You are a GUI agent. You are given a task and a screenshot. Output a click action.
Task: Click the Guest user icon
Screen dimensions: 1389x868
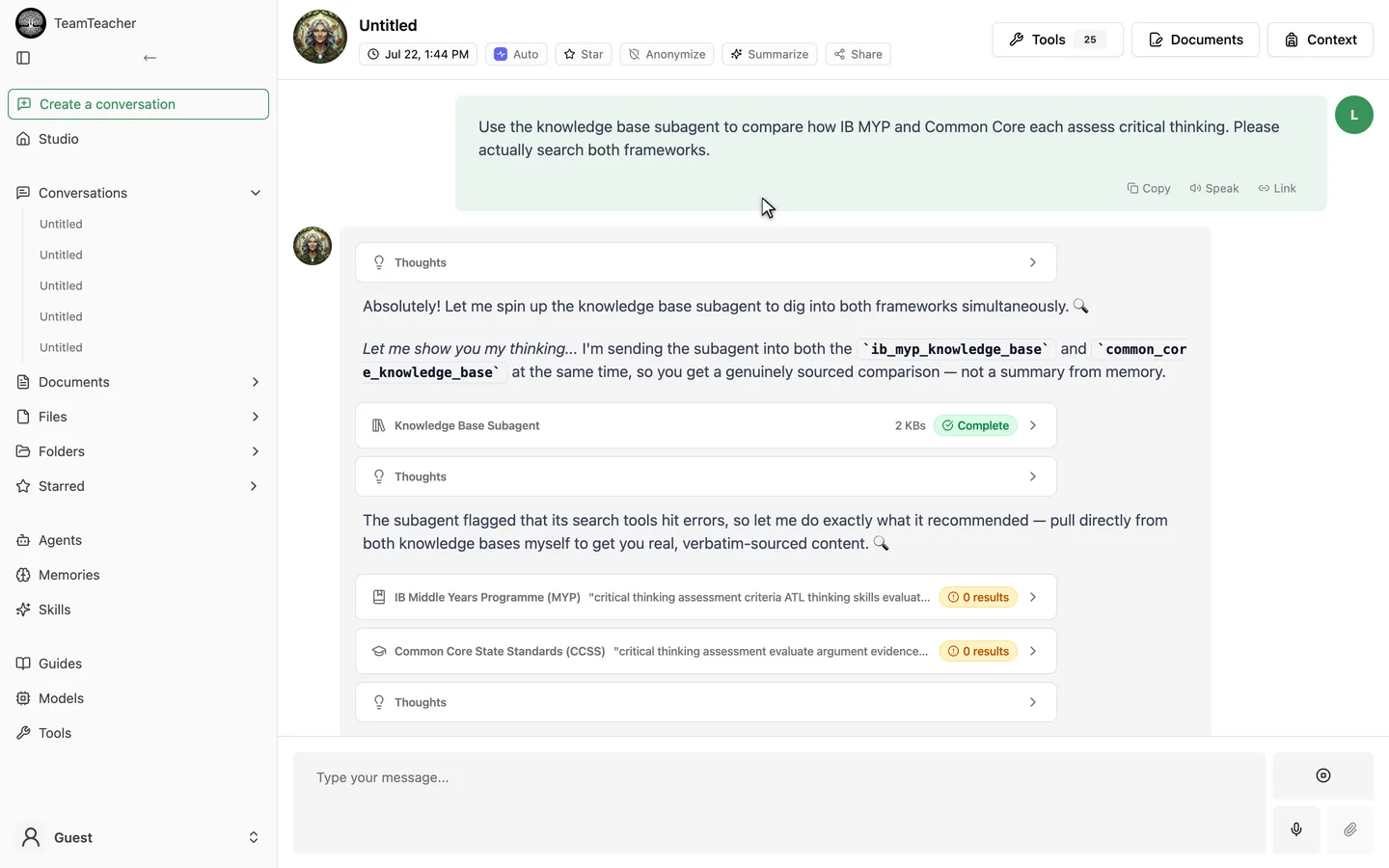tap(31, 837)
